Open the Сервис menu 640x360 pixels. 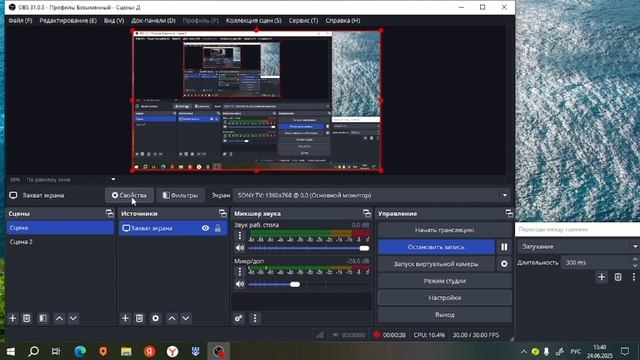click(x=303, y=20)
